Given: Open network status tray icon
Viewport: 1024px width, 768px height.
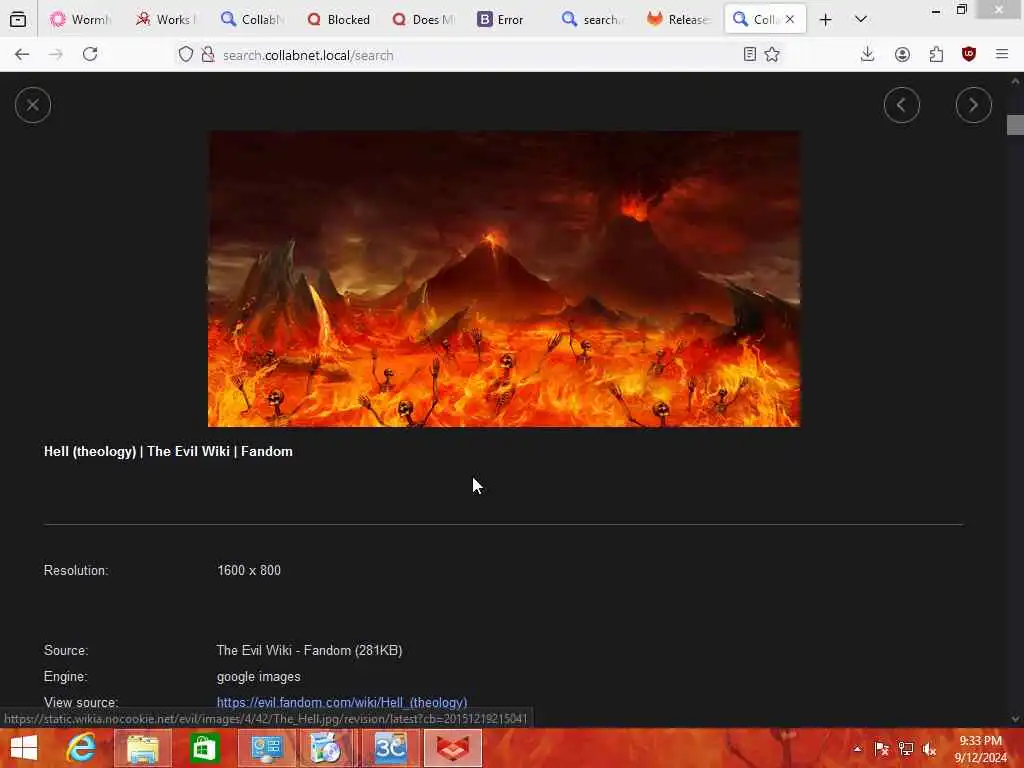Looking at the screenshot, I should tap(905, 749).
